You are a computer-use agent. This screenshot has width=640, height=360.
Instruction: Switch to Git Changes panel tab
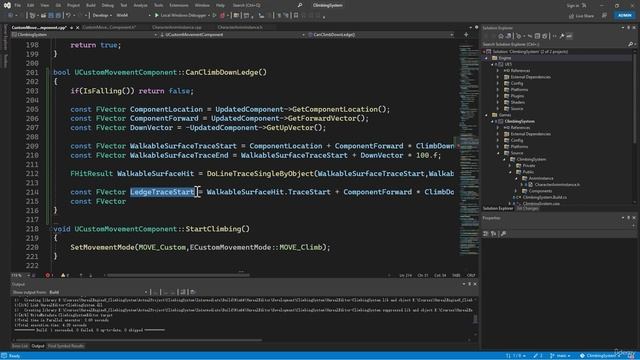[527, 209]
